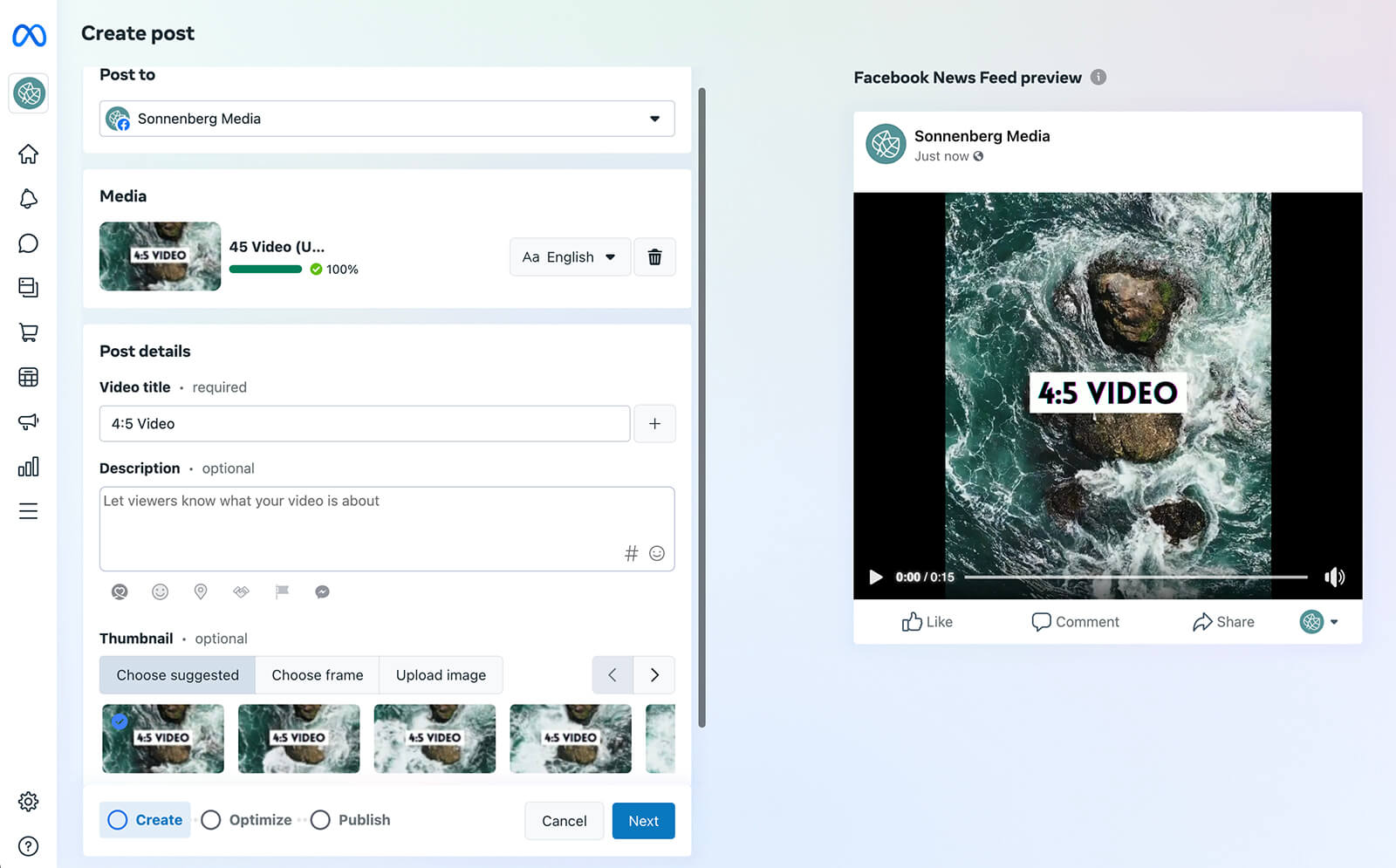
Task: Click Sonnenberg Media name in preview
Action: (x=982, y=136)
